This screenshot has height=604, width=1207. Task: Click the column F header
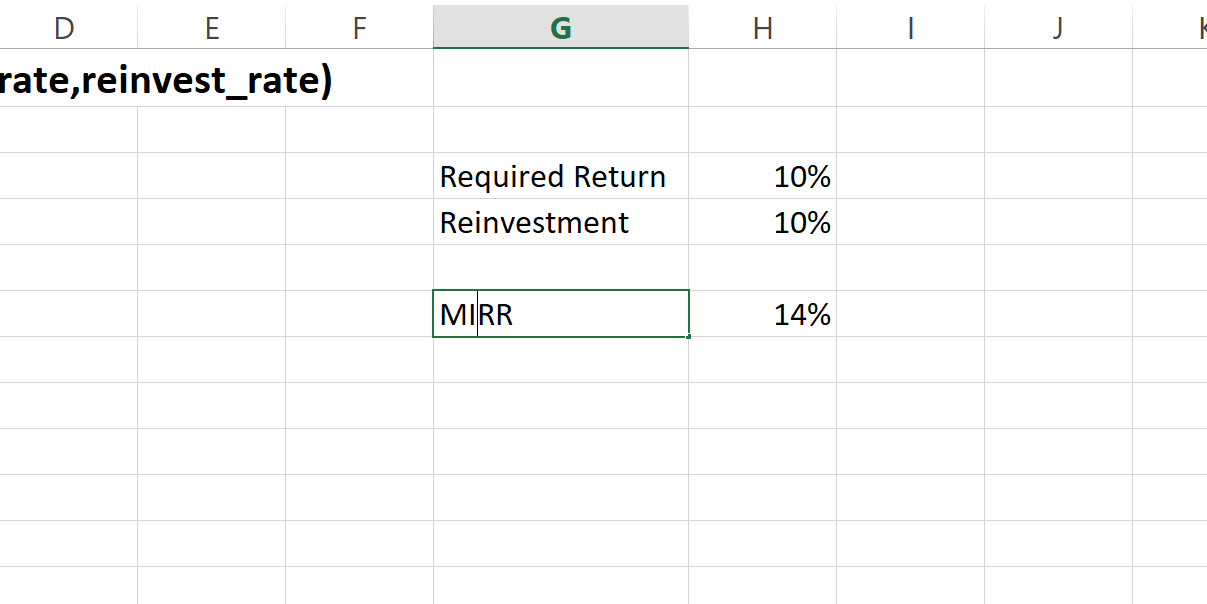pos(358,27)
